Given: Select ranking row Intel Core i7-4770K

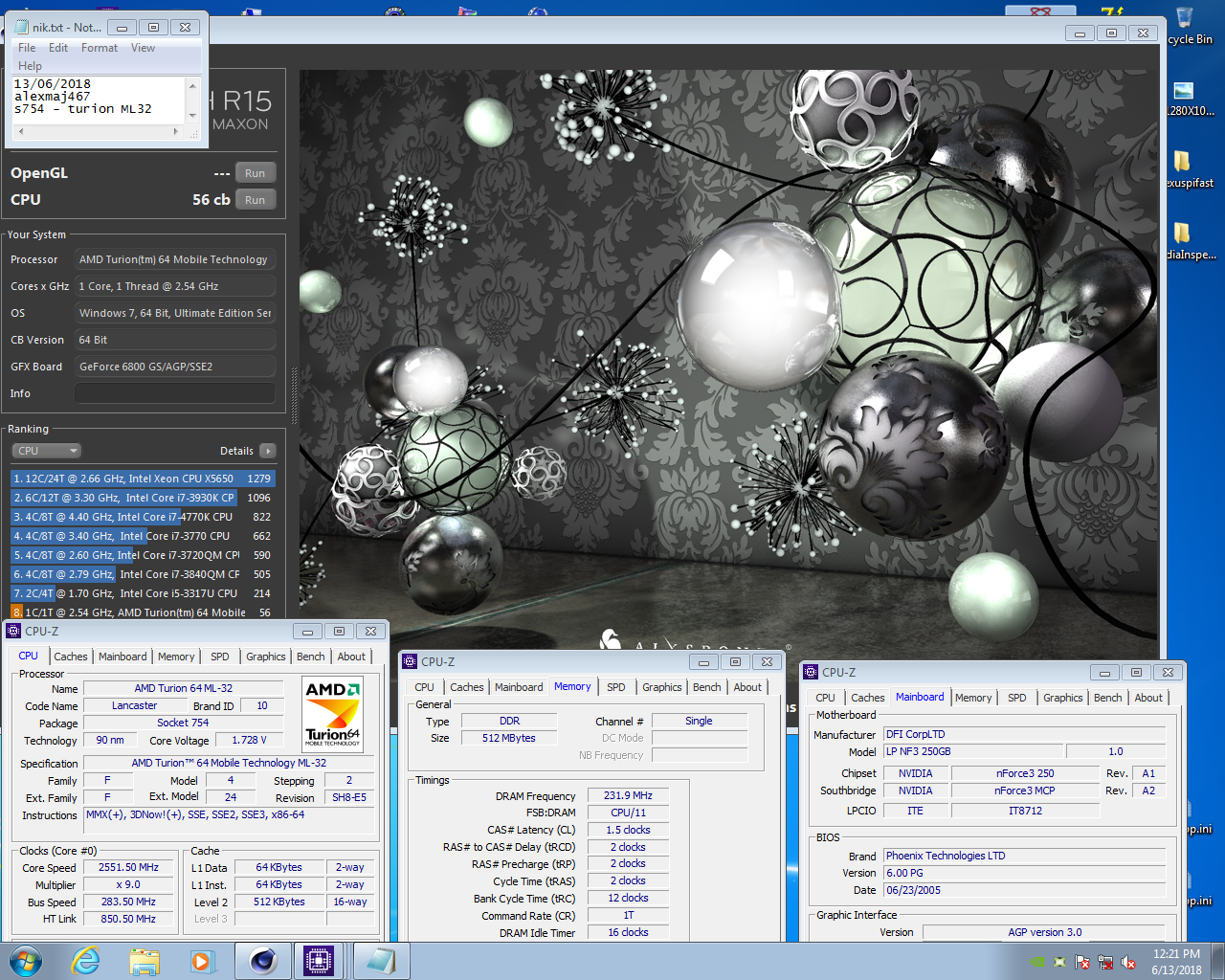Looking at the screenshot, I should (x=143, y=517).
